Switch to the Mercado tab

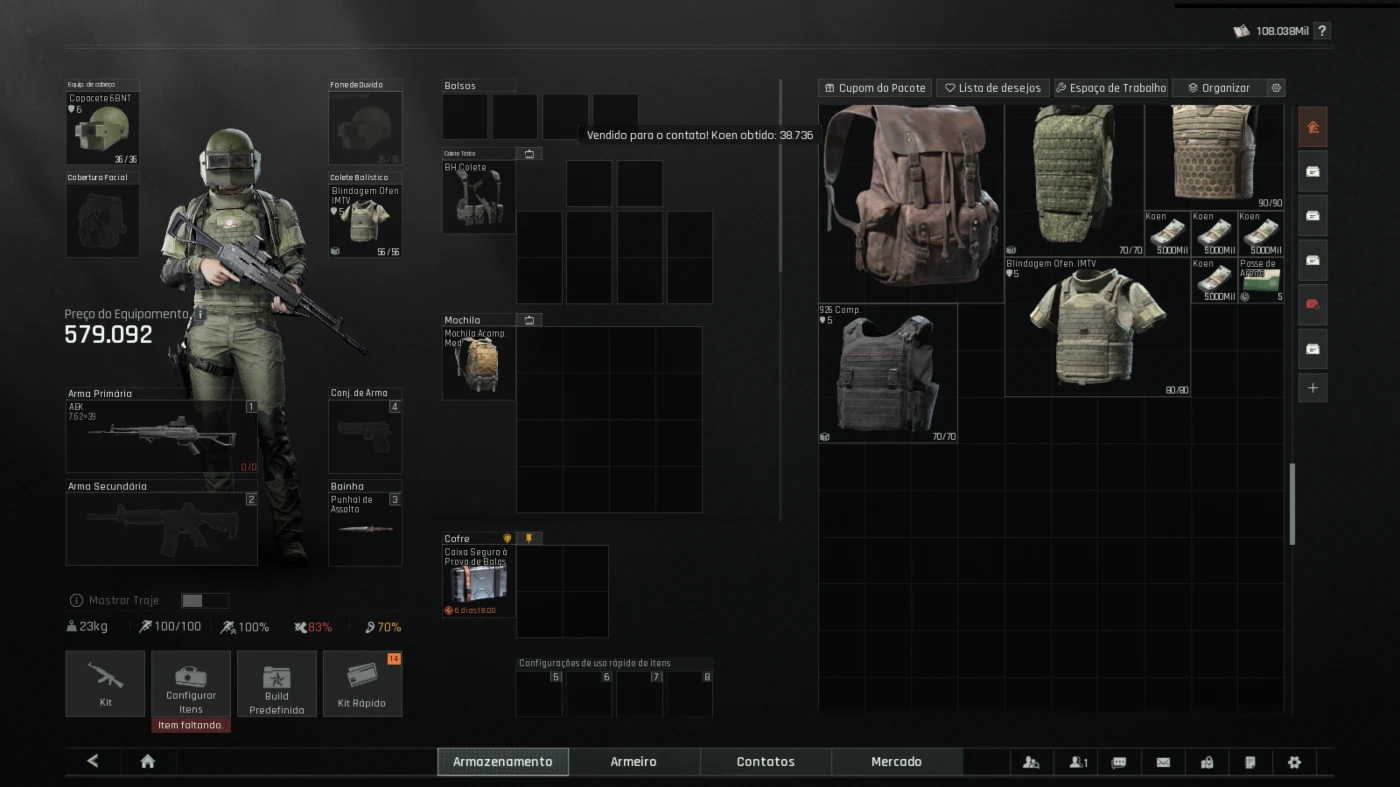[x=897, y=762]
